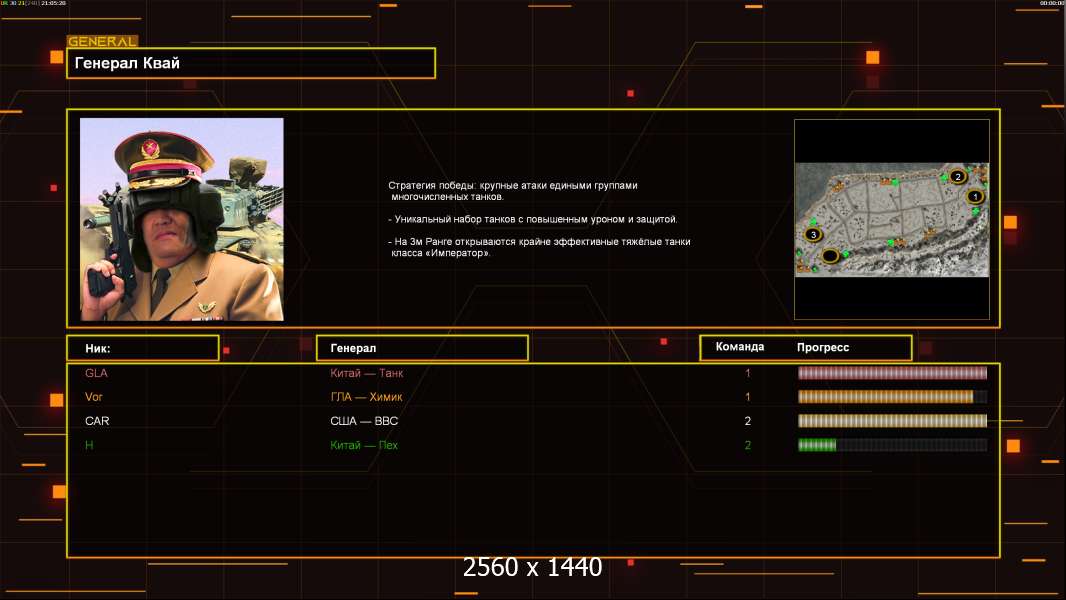Image resolution: width=1066 pixels, height=600 pixels.
Task: Click the "США — ВВС" general entry
Action: (x=364, y=421)
